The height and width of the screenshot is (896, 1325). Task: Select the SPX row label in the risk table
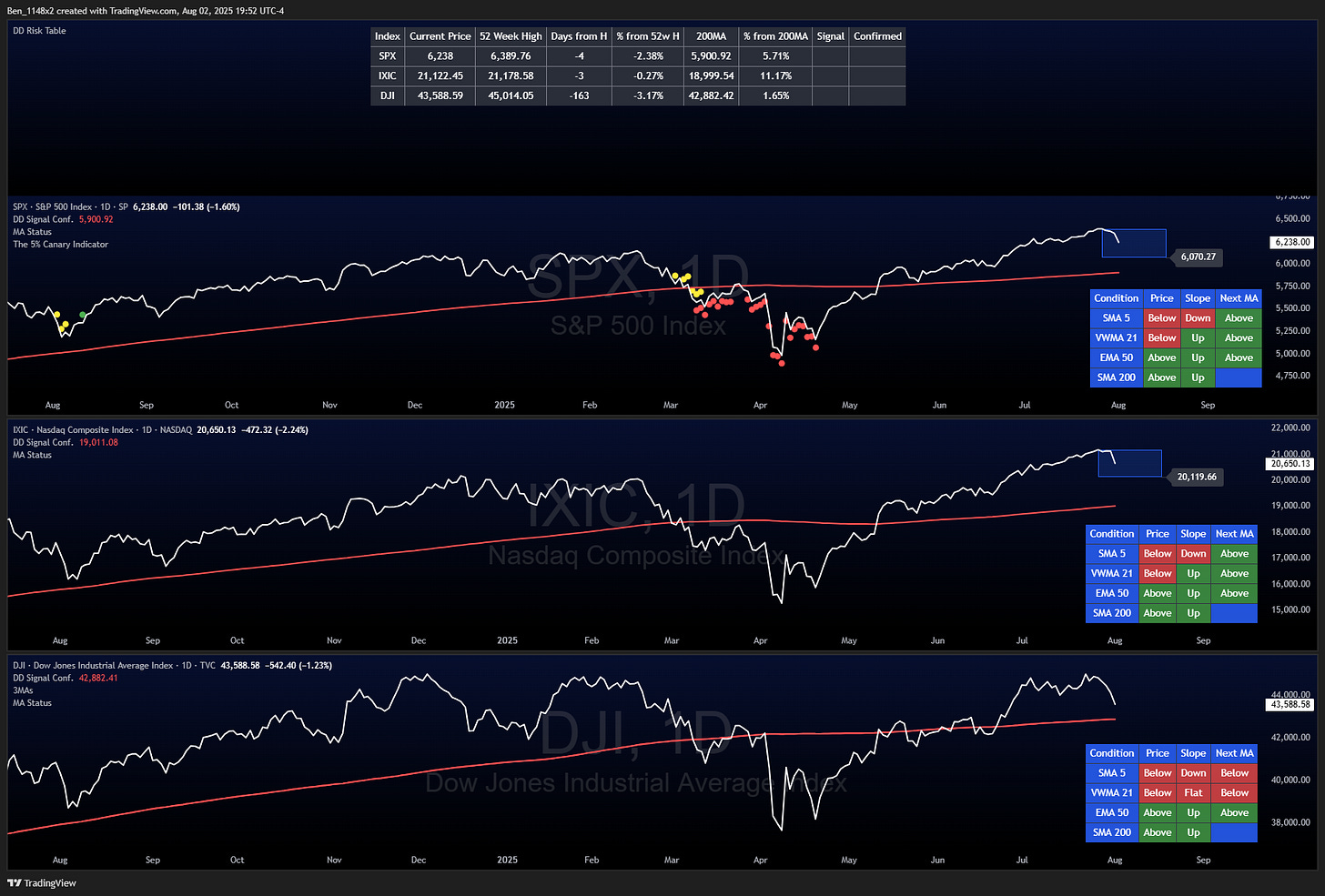tap(388, 56)
